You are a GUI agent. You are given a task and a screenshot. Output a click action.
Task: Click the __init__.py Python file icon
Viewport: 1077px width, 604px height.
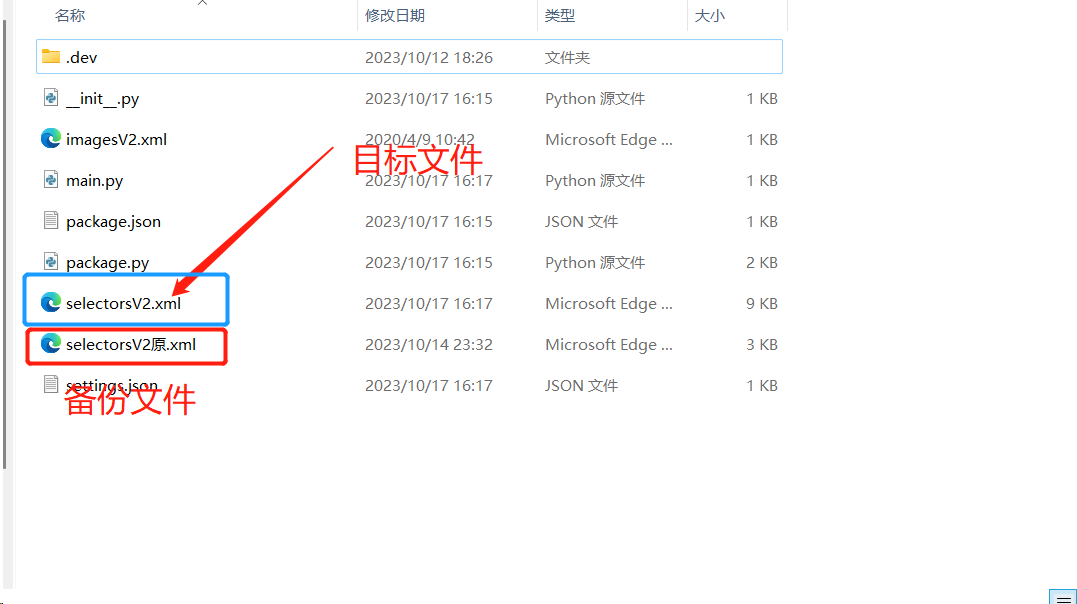[51, 98]
